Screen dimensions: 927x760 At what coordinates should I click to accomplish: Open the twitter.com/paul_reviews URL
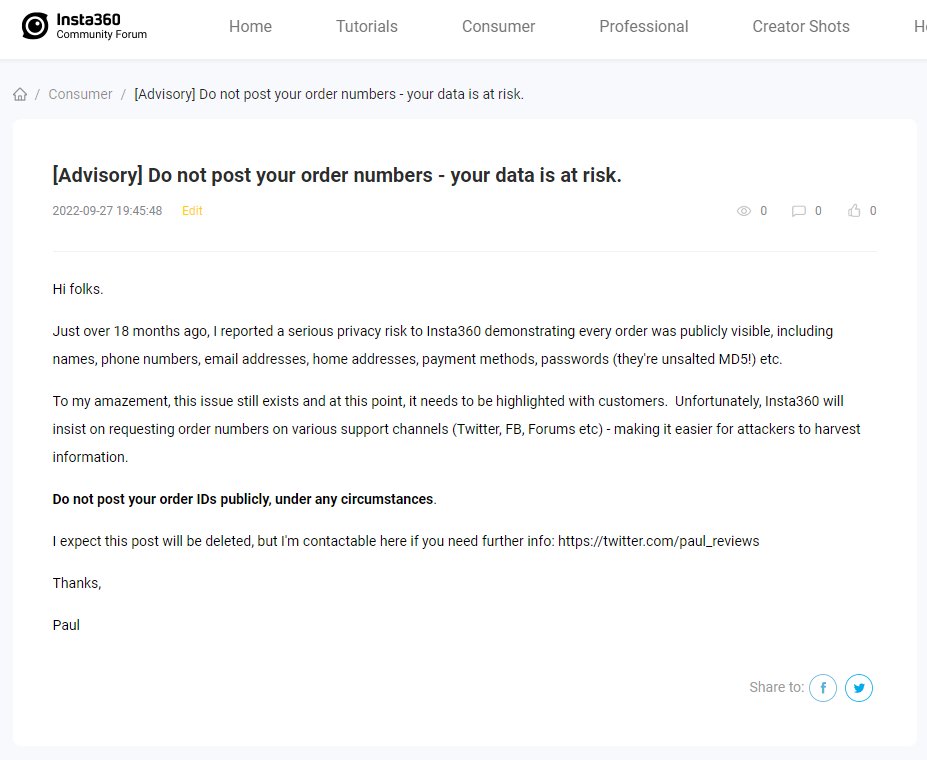click(659, 541)
